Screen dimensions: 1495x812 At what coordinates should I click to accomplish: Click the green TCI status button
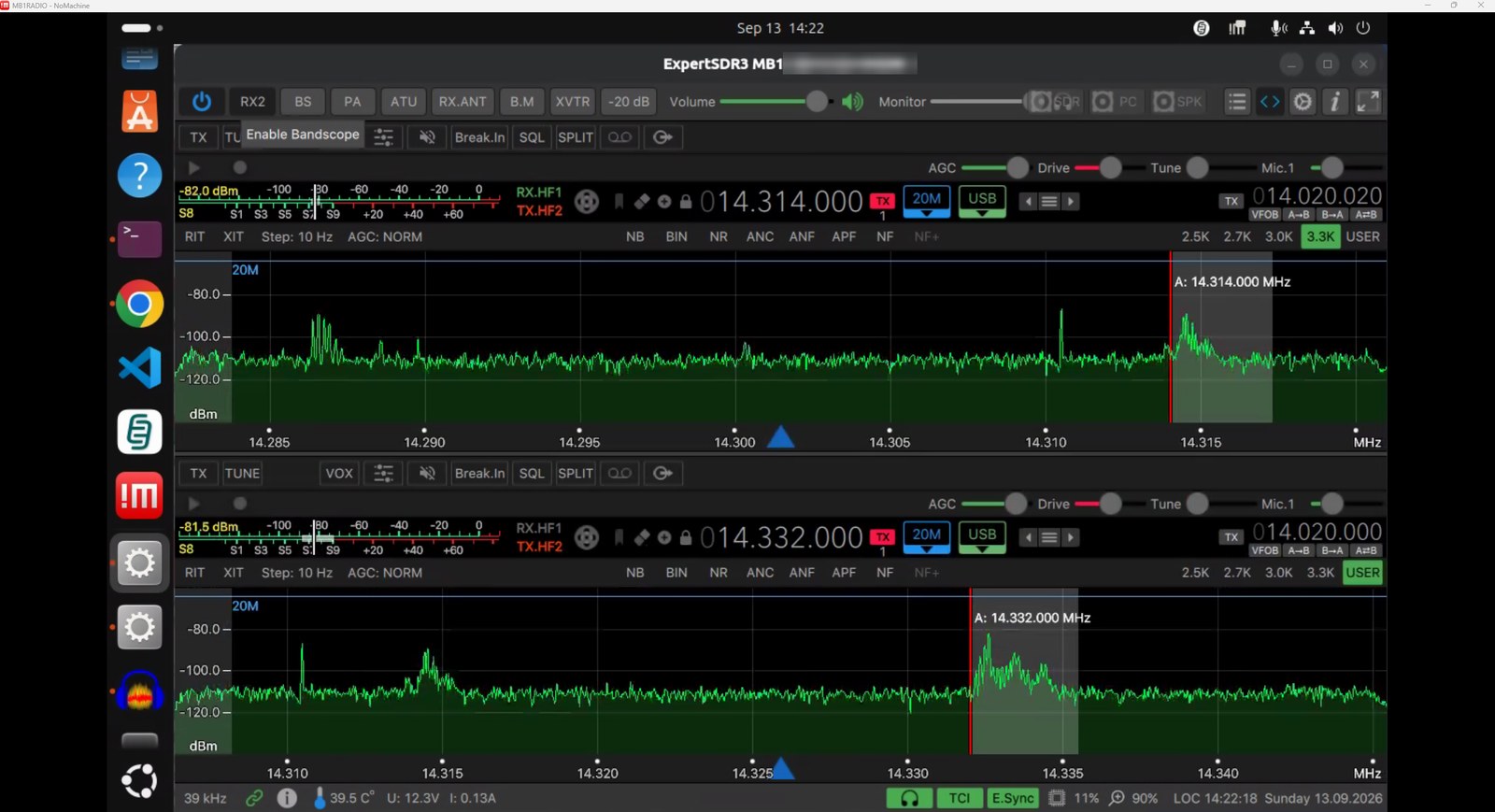coord(959,798)
